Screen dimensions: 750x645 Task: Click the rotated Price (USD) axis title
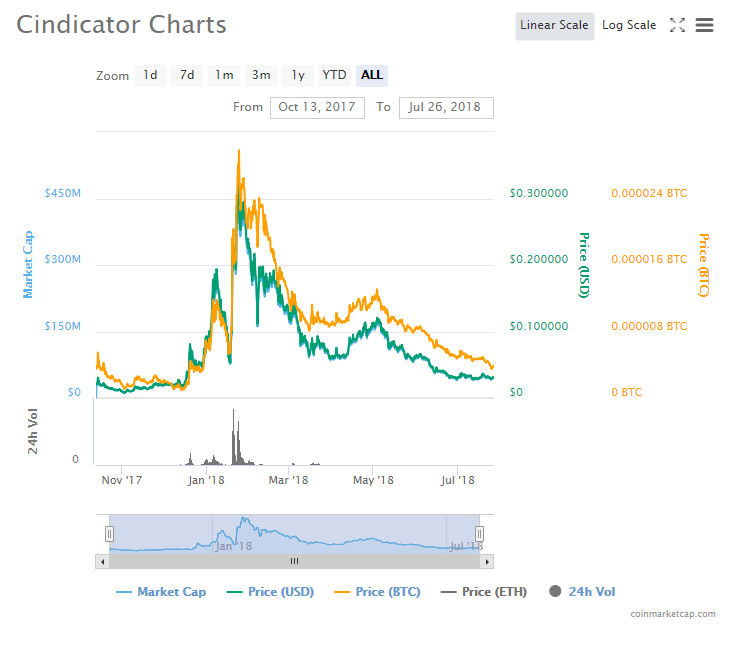click(584, 265)
